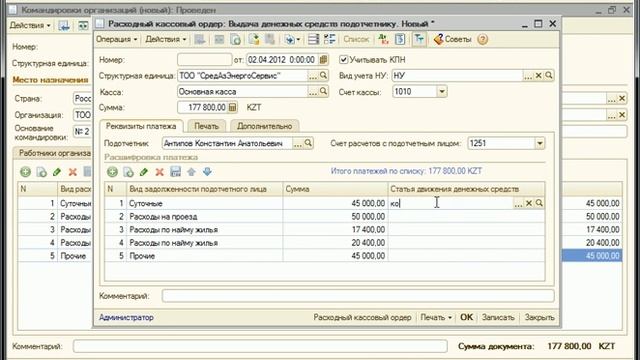This screenshot has height=360, width=640.
Task: Click the Записать button
Action: pyautogui.click(x=498, y=317)
